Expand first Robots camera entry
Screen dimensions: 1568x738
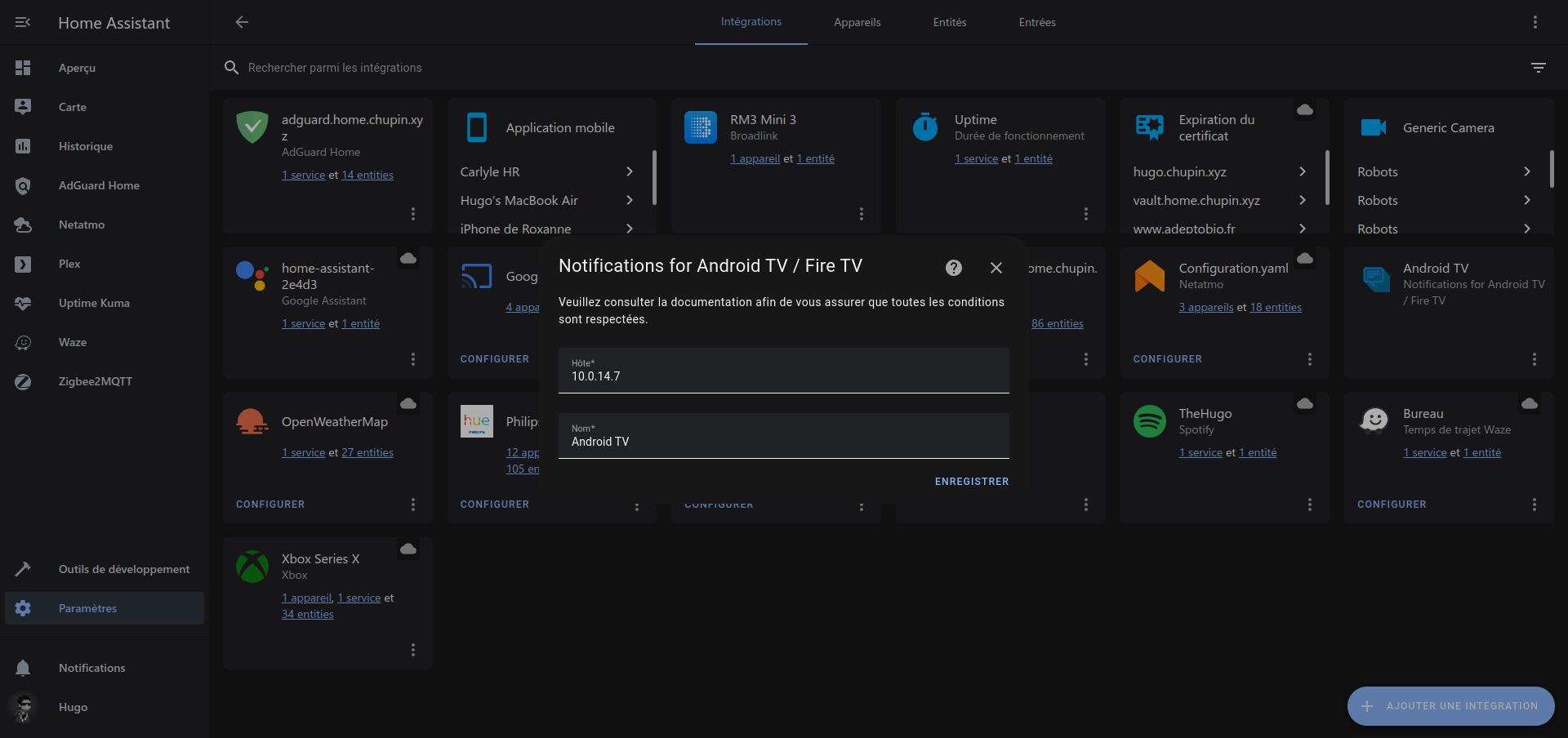pyautogui.click(x=1444, y=171)
